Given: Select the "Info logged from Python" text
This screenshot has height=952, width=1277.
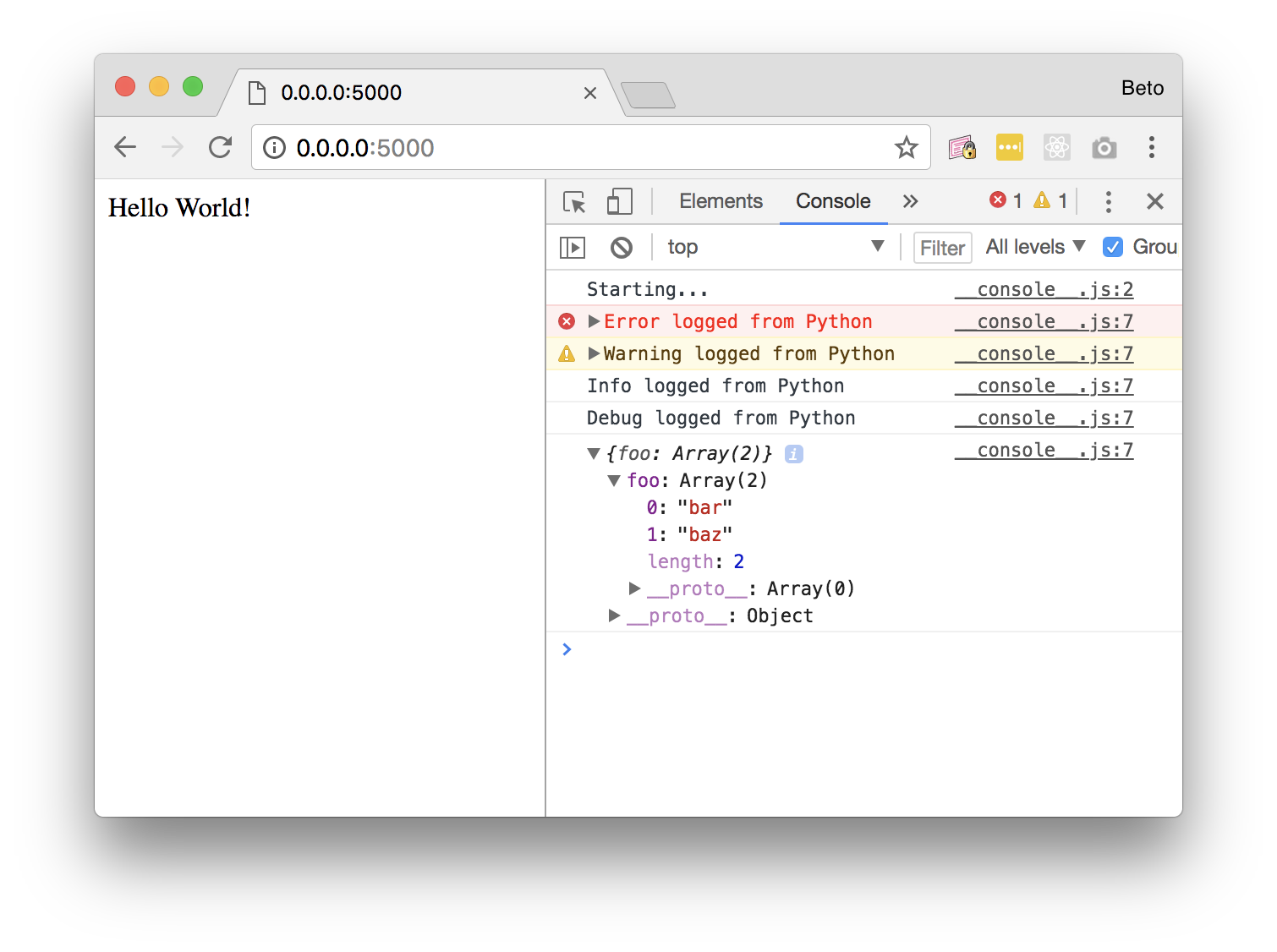Looking at the screenshot, I should click(x=715, y=386).
